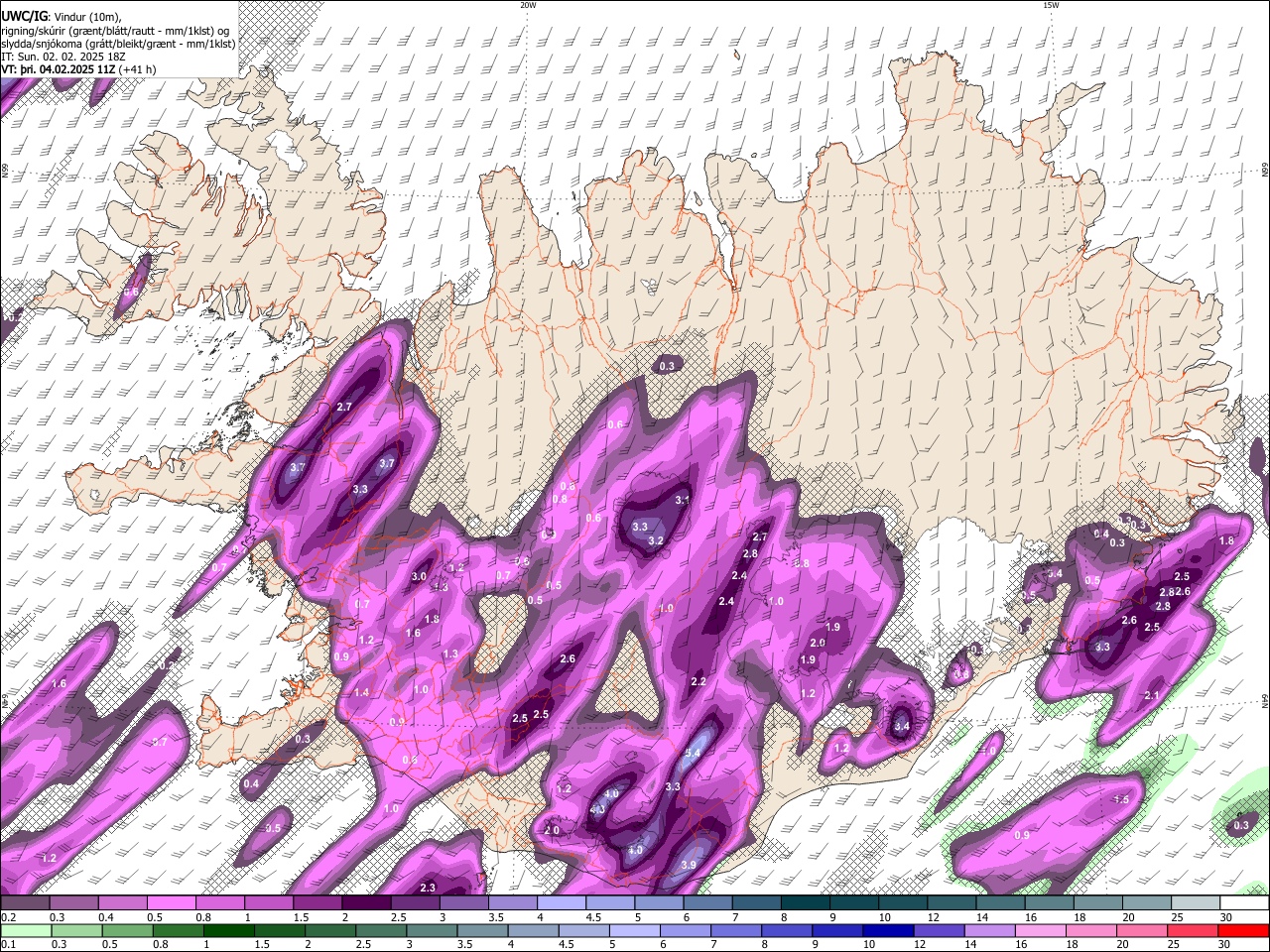The height and width of the screenshot is (952, 1270).
Task: Click the 'rigning/skúrir (grænt/blátt/rautt - mm/1klst) og' line
Action: (x=115, y=31)
